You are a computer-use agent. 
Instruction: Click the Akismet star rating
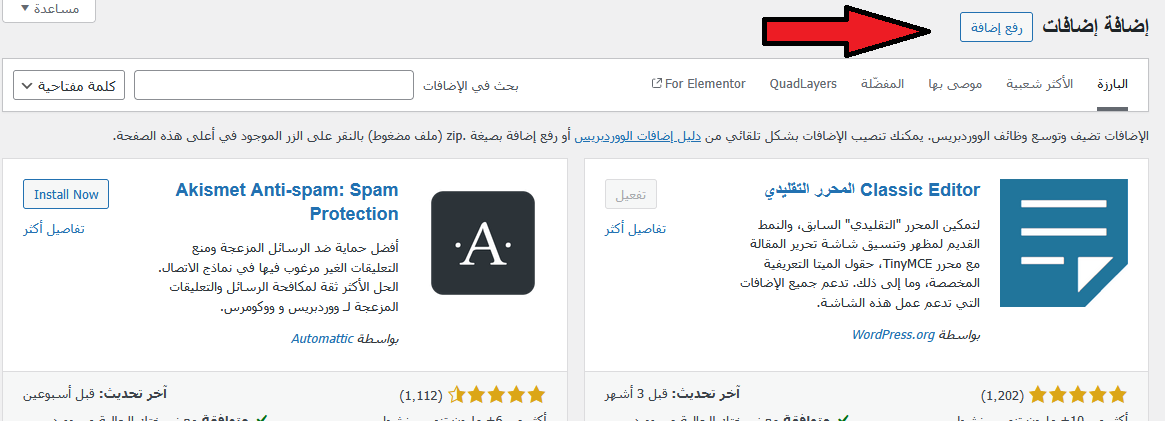click(496, 394)
